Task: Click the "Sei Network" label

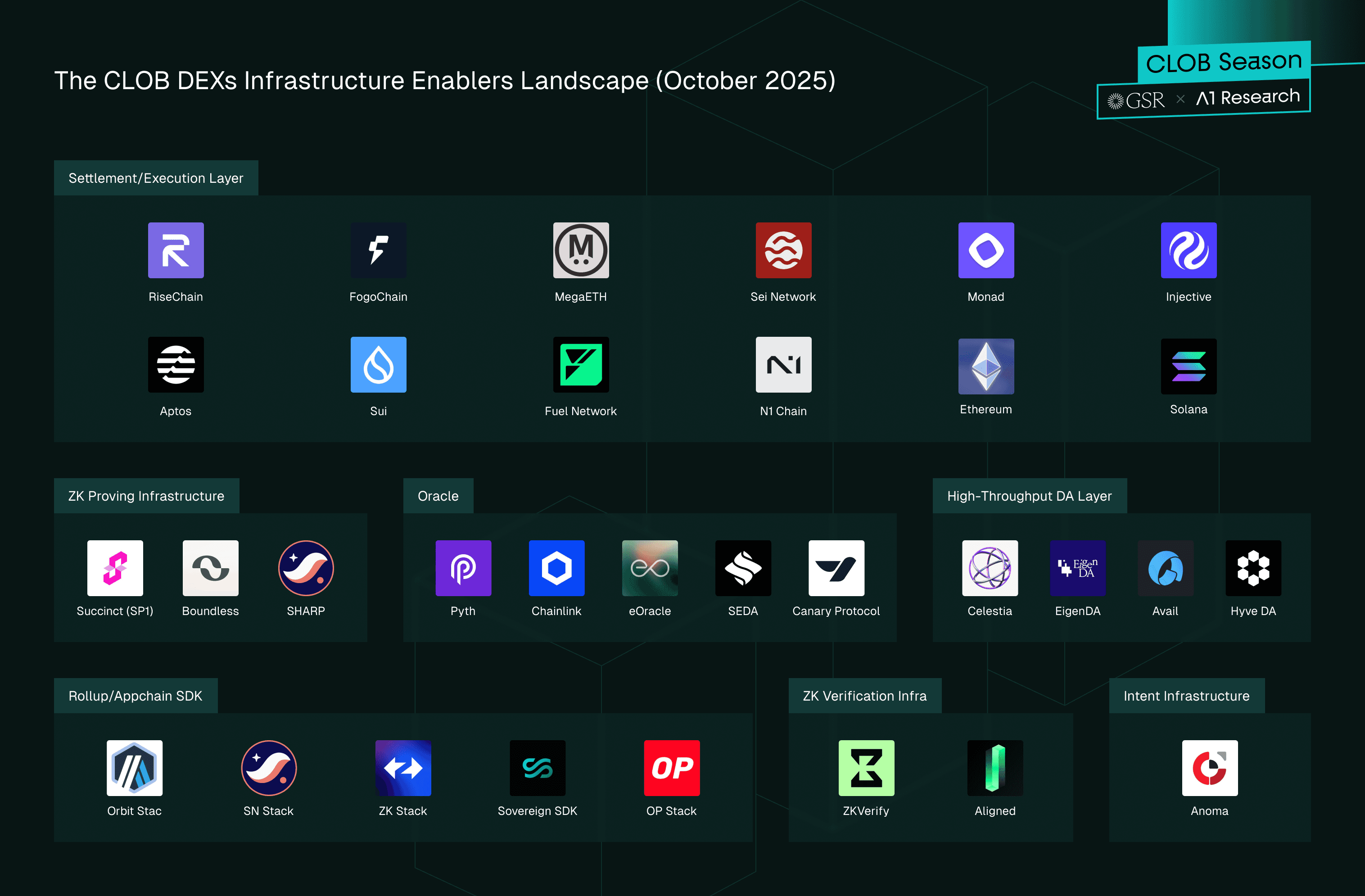Action: pos(783,297)
